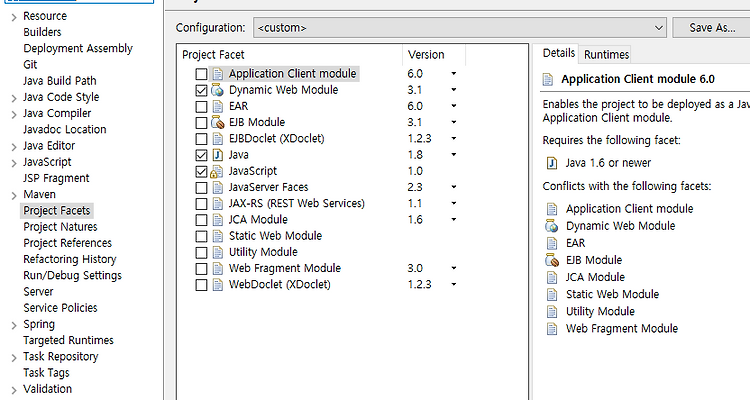Click the Application Client module document icon
Screen dimensions: 750x400
(x=218, y=74)
